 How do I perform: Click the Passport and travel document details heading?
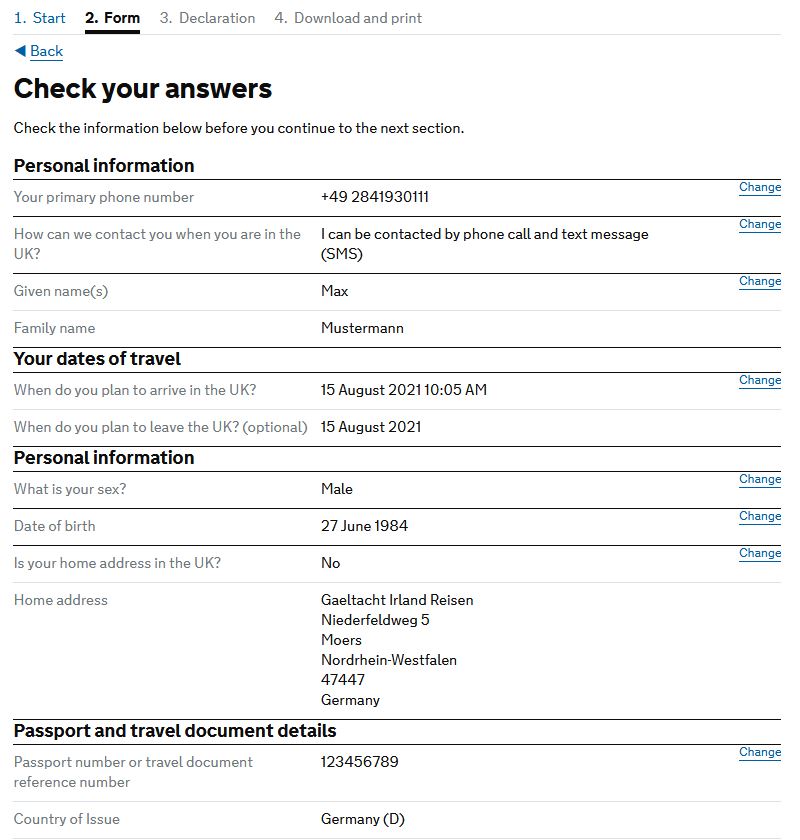point(177,730)
